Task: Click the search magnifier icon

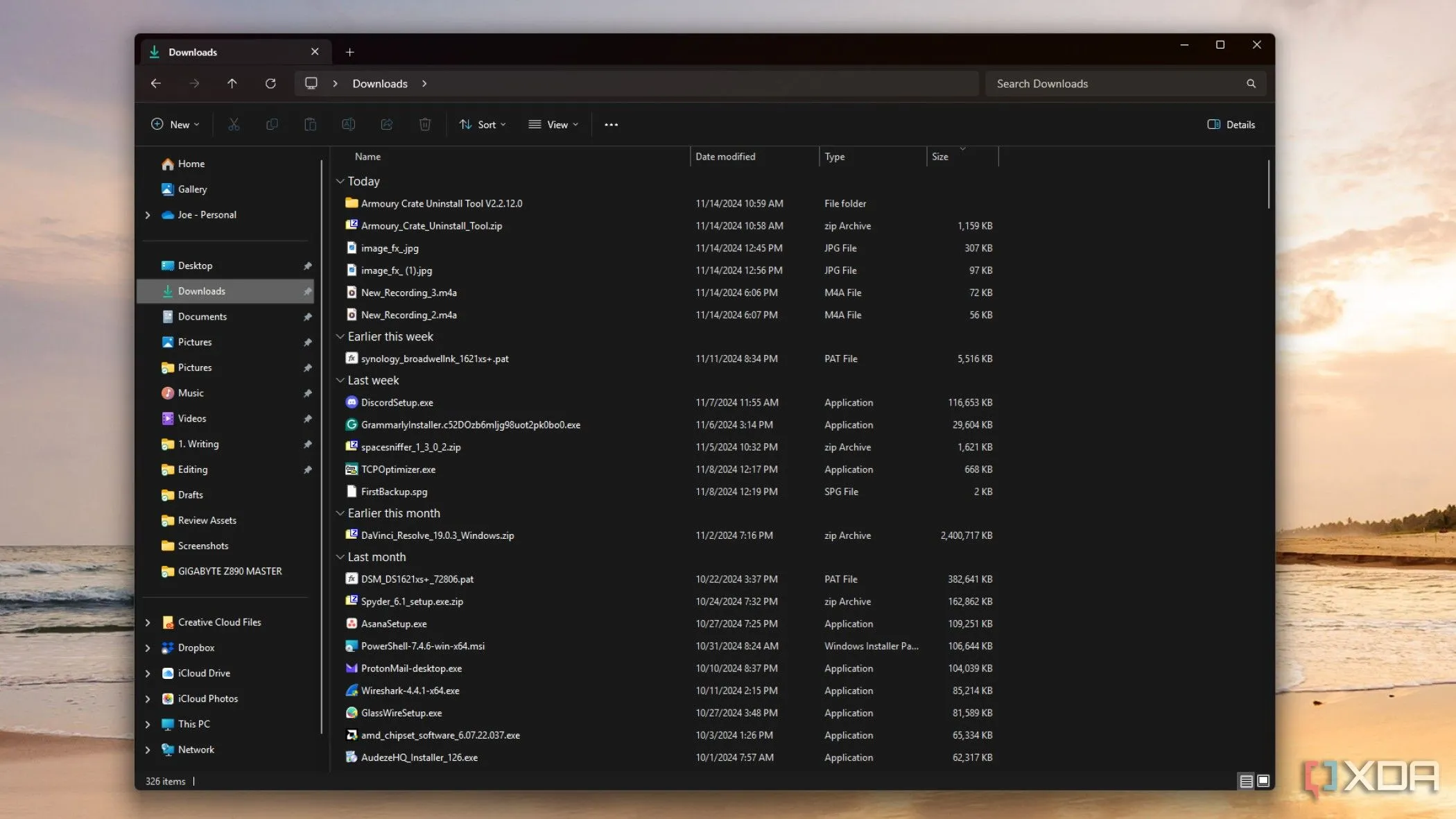Action: point(1251,84)
